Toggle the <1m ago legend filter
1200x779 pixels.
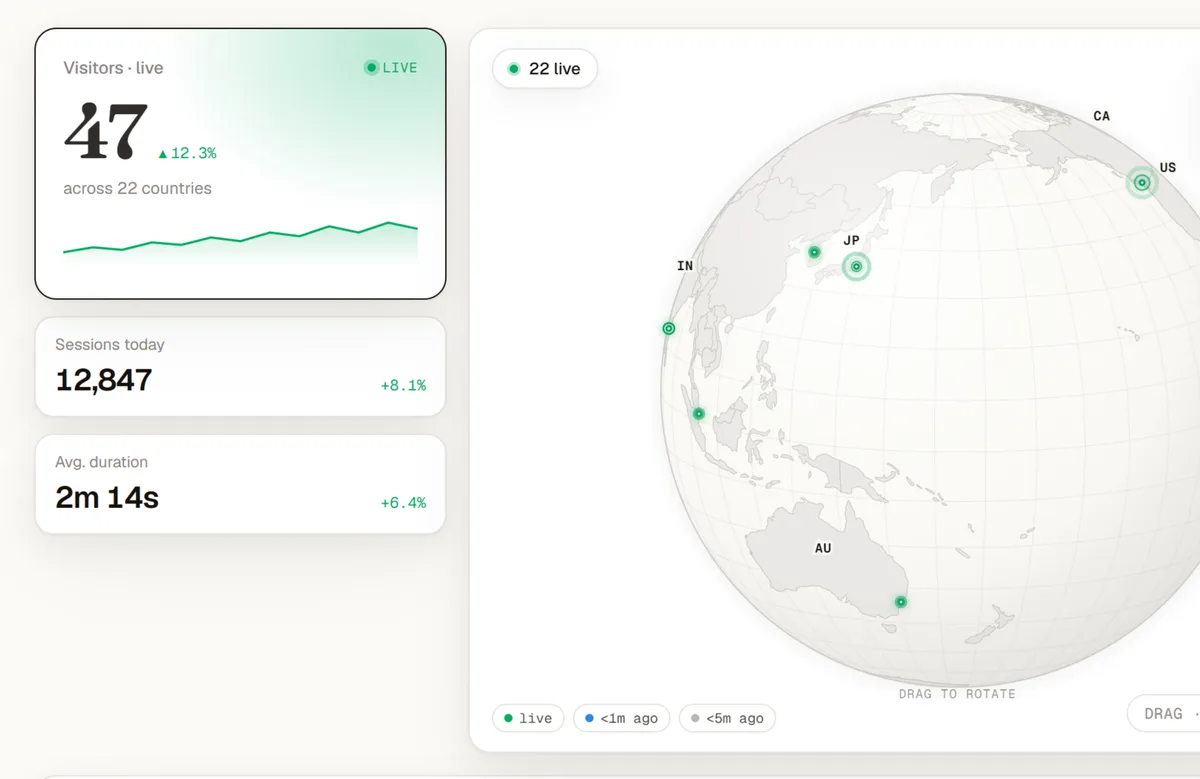click(621, 718)
